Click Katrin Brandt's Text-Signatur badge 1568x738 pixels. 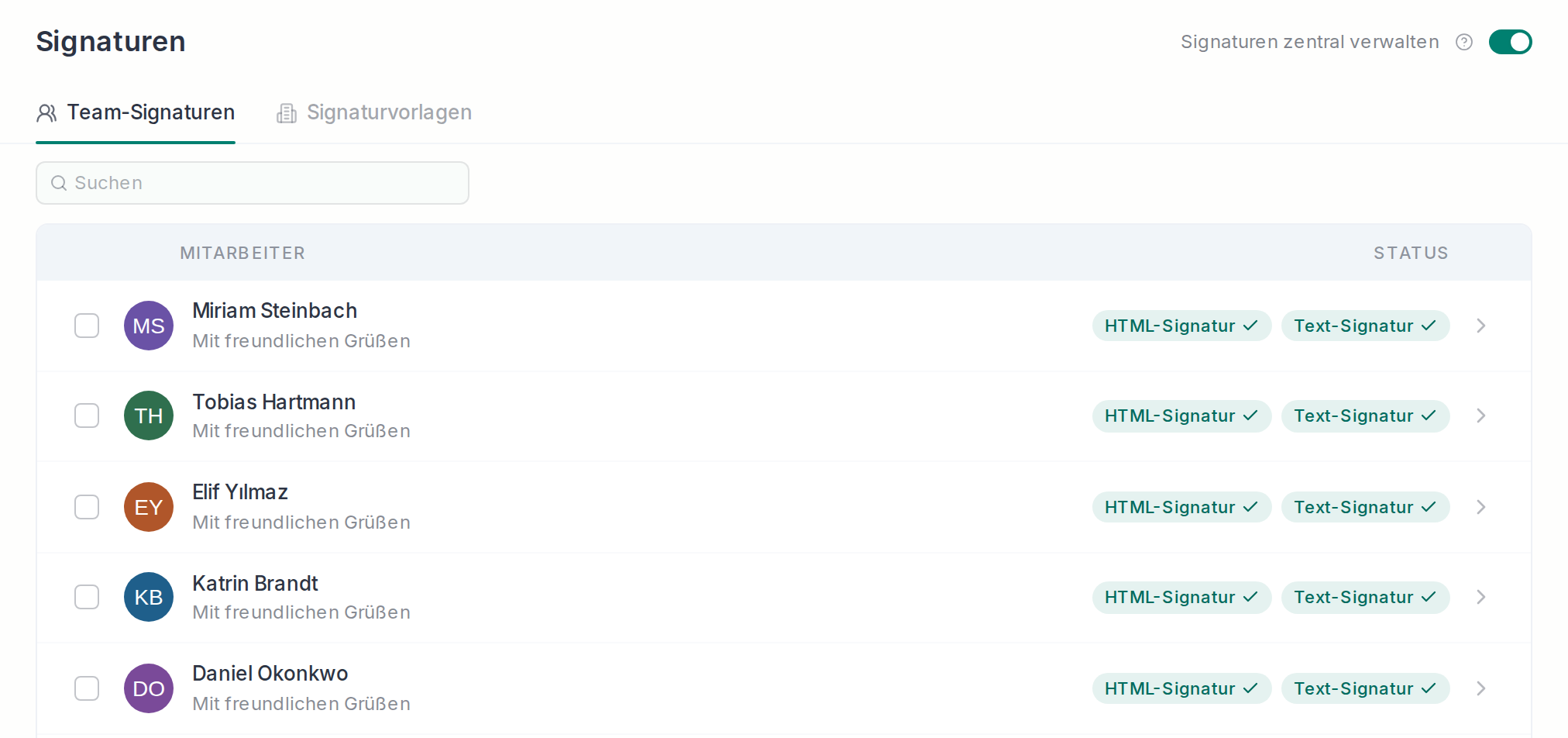coord(1365,597)
